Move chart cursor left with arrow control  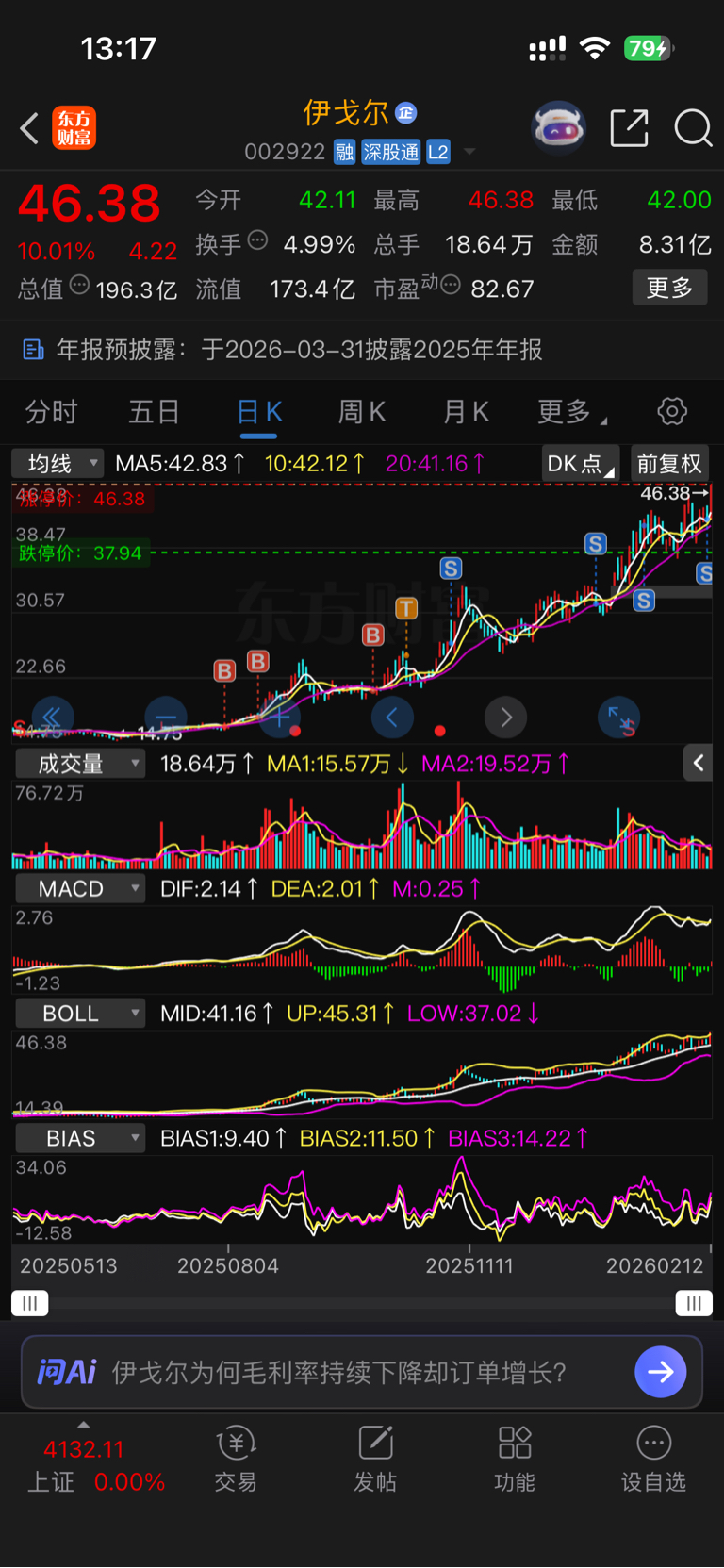(392, 718)
